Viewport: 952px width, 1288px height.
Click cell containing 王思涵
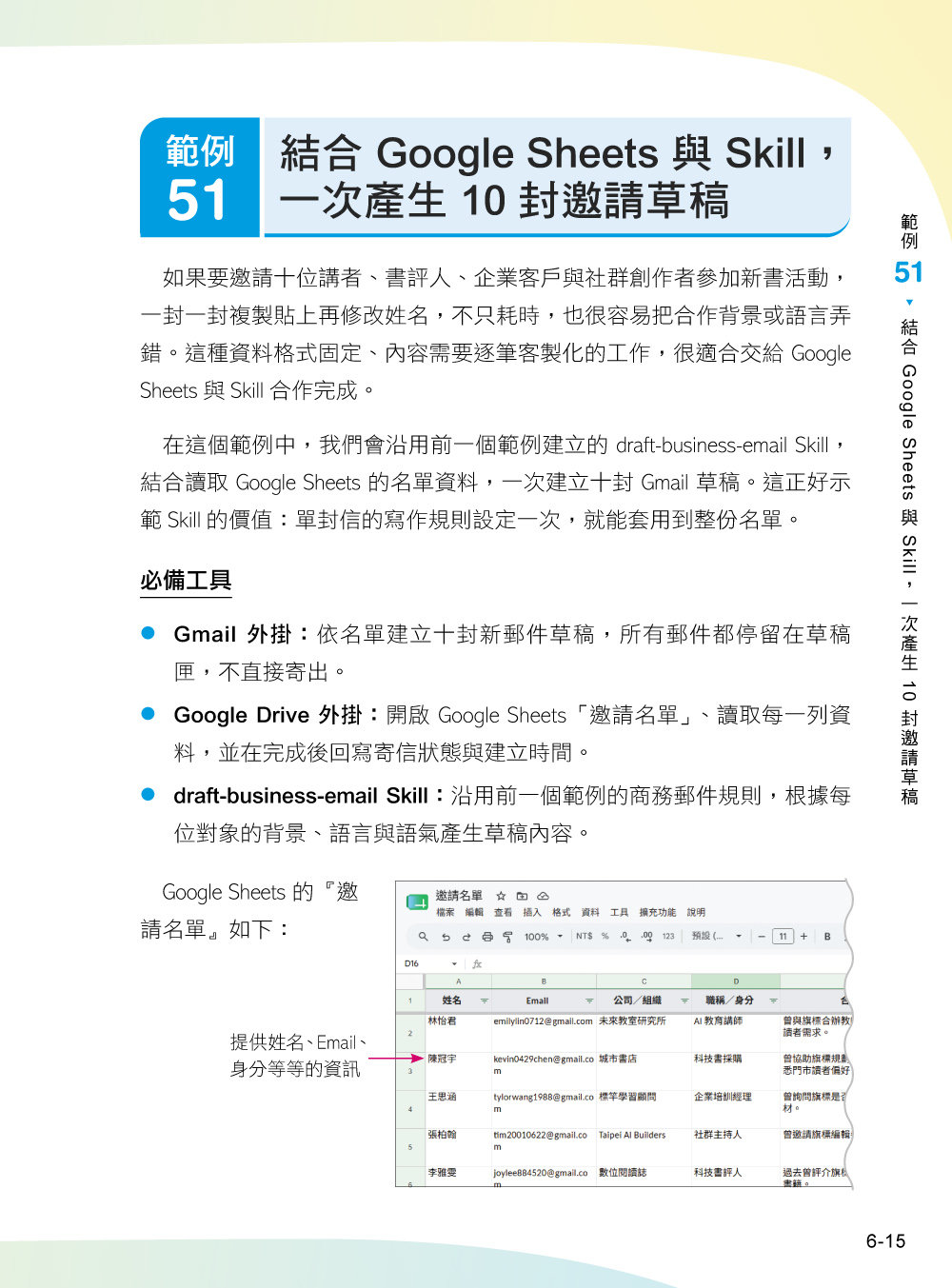pyautogui.click(x=458, y=1109)
